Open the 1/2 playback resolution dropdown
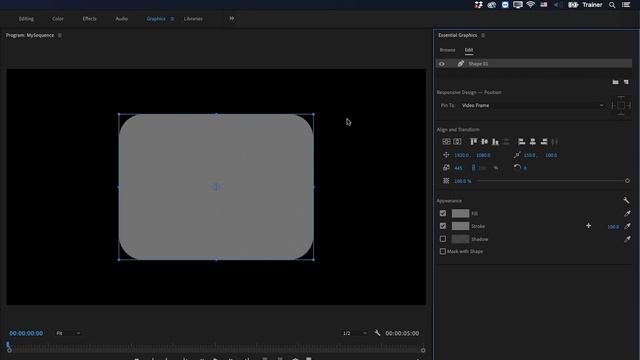Screen dimensions: 640x360 (x=354, y=333)
